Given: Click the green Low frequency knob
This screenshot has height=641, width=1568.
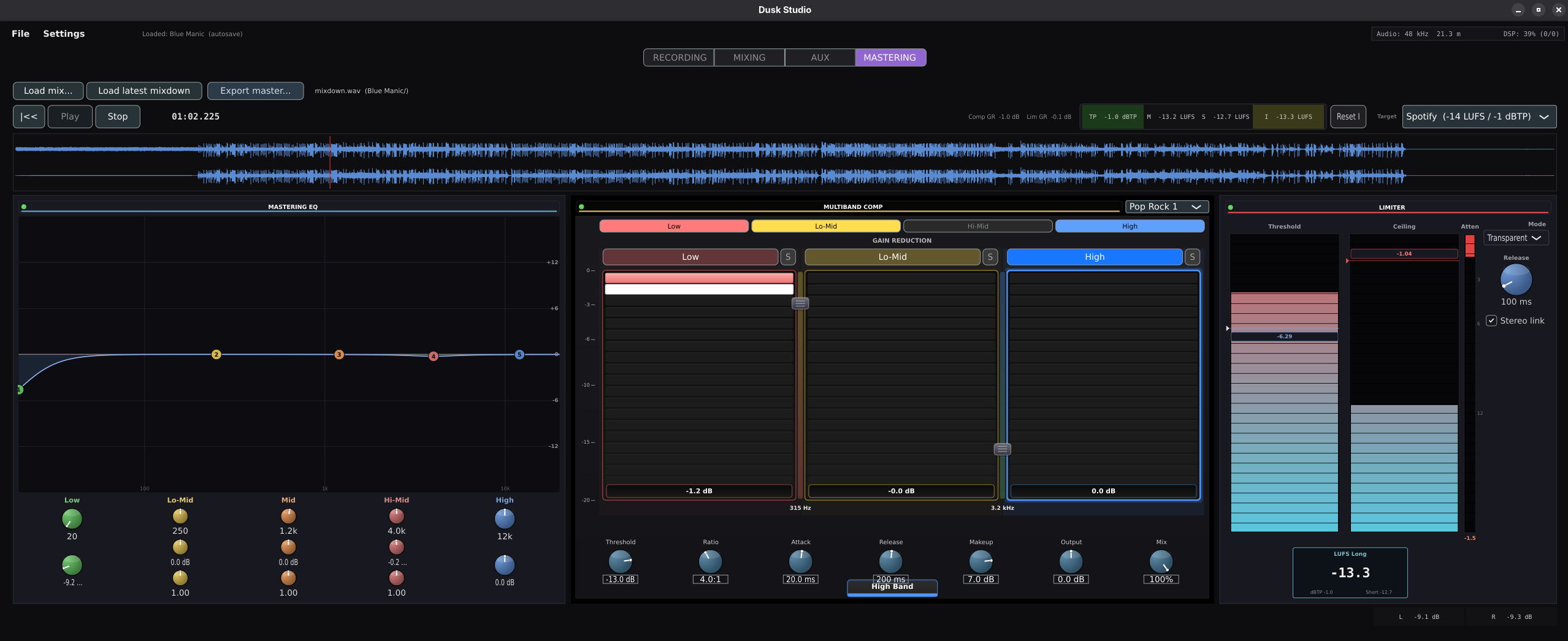Looking at the screenshot, I should point(72,518).
